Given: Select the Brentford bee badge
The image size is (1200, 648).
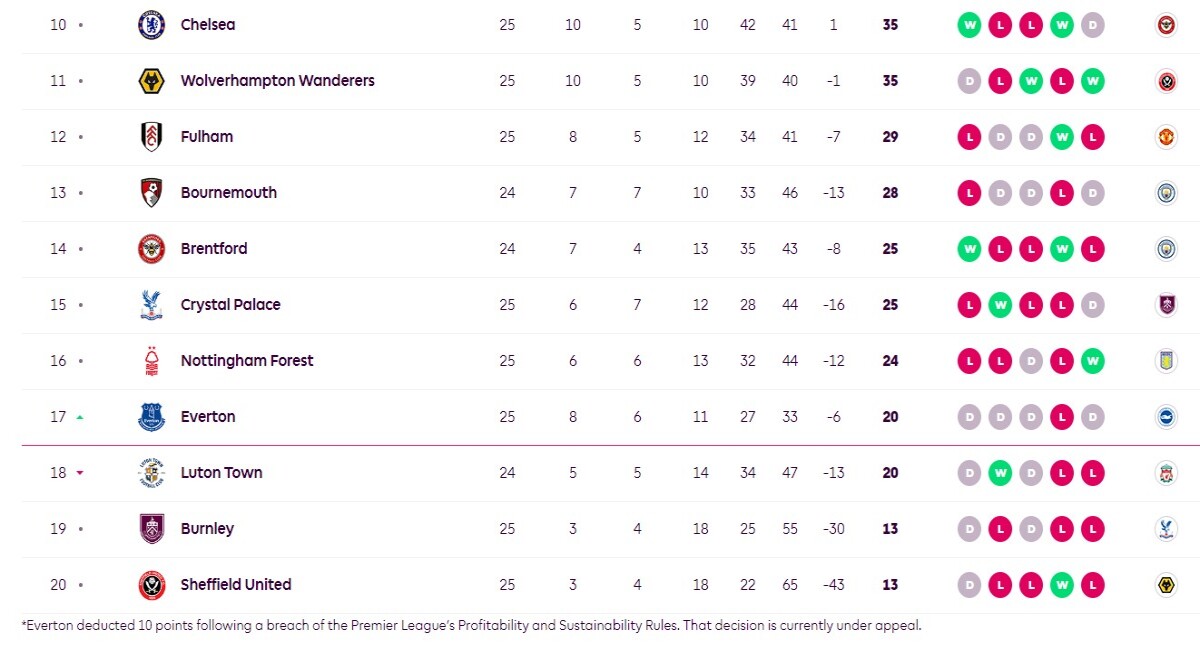Looking at the screenshot, I should click(151, 249).
